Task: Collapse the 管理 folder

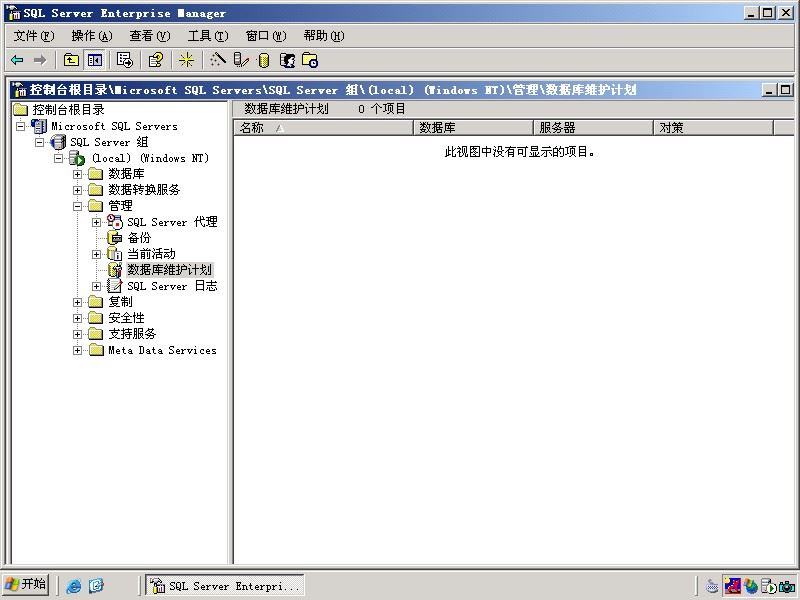Action: tap(77, 206)
